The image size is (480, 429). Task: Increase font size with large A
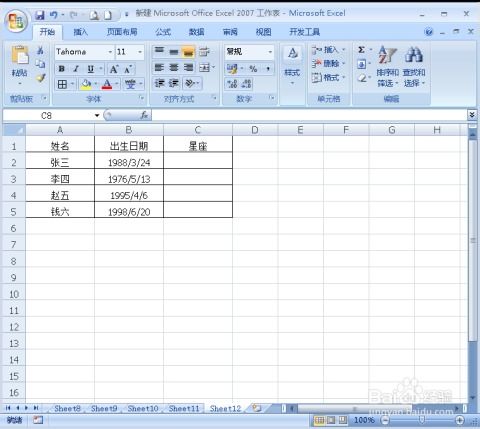tap(114, 69)
